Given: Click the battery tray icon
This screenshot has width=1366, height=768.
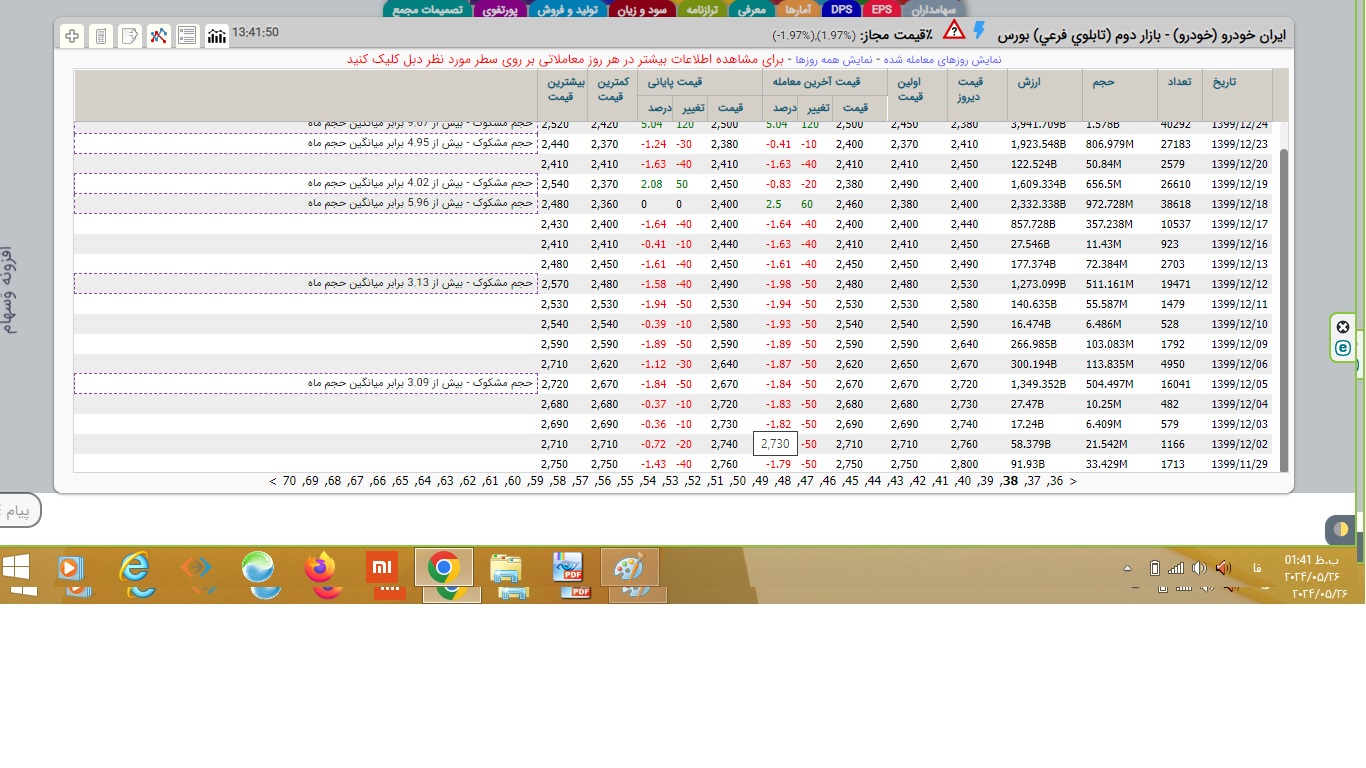Looking at the screenshot, I should (x=1154, y=568).
